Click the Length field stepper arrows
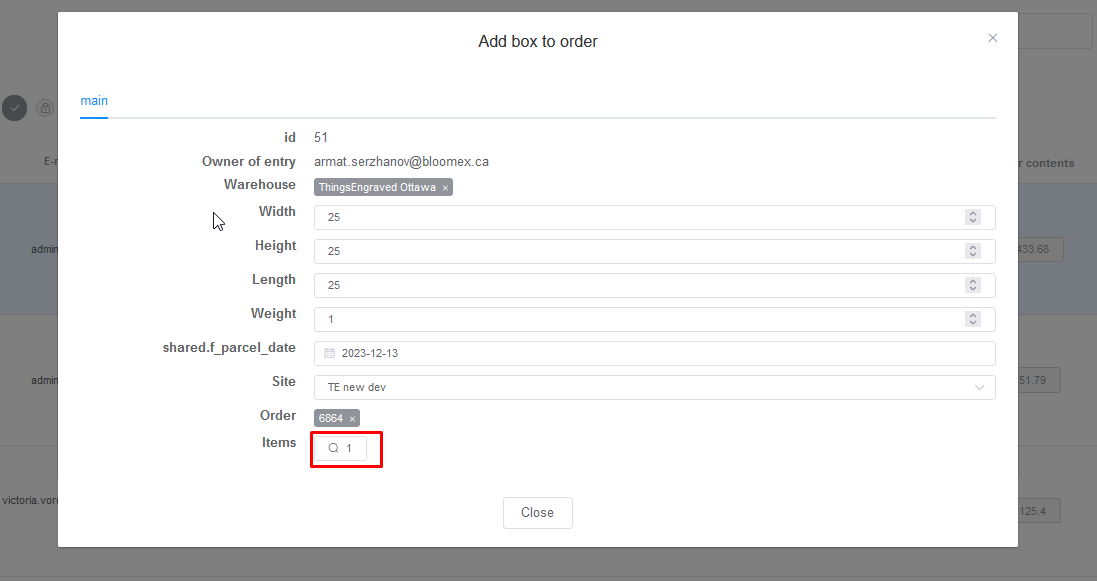This screenshot has width=1097, height=581. tap(972, 285)
